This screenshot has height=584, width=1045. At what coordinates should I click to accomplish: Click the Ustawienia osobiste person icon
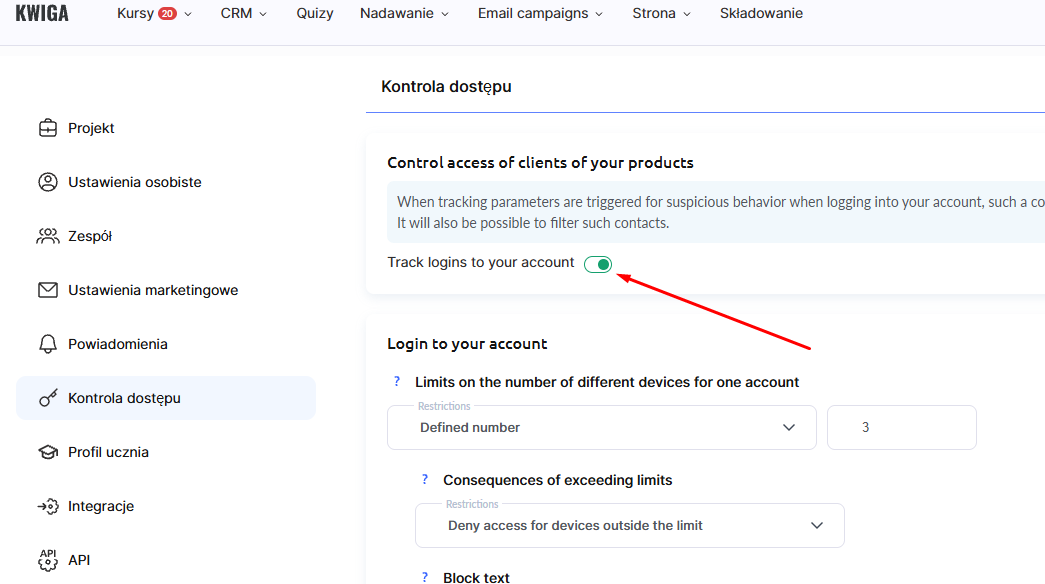47,182
